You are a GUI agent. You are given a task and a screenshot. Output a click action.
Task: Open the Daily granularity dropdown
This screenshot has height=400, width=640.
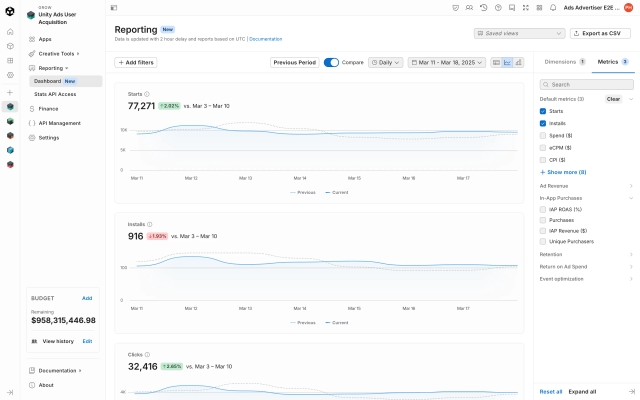pyautogui.click(x=385, y=62)
